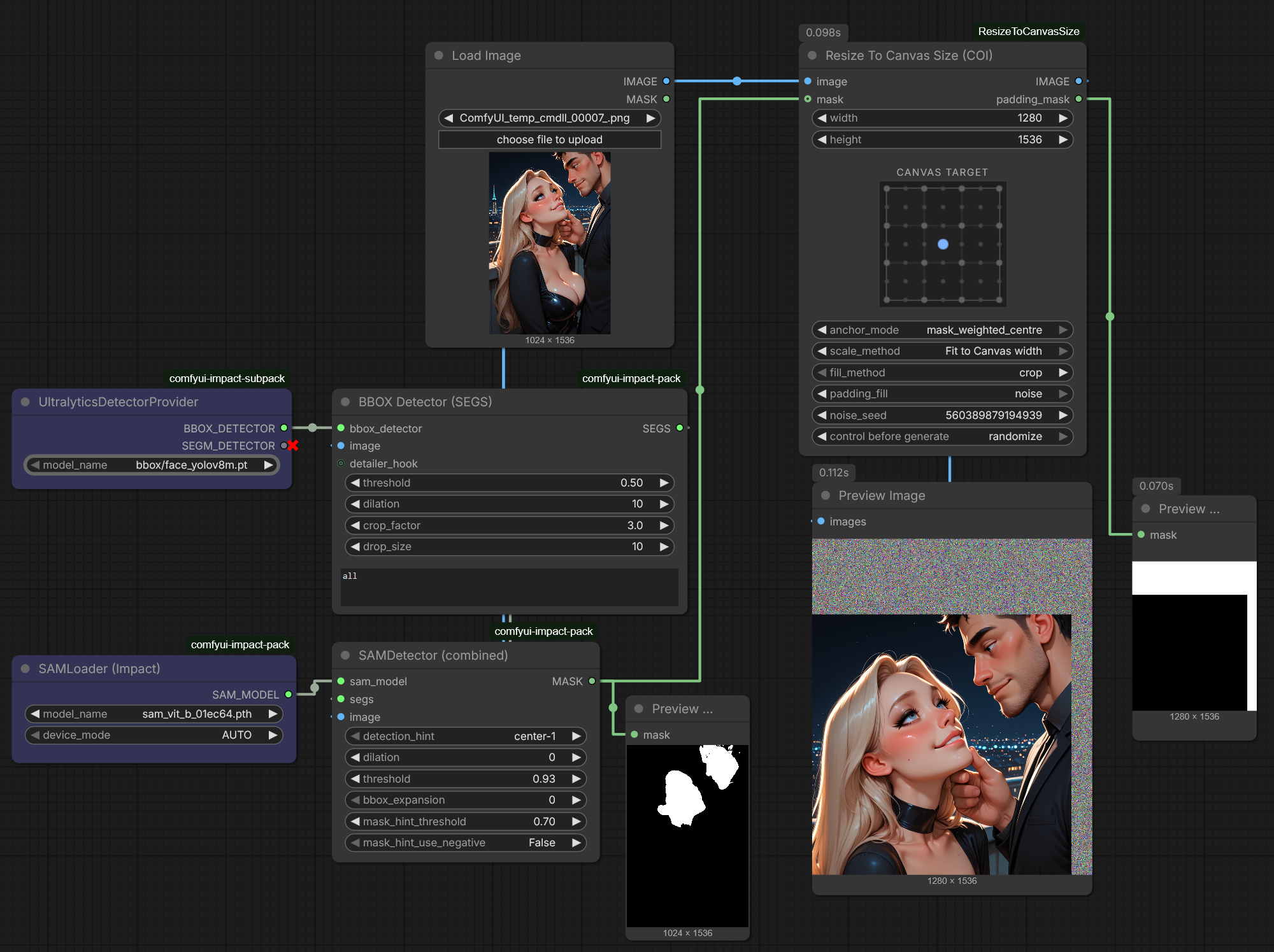The width and height of the screenshot is (1274, 952).
Task: Click Load Image MASK output socket
Action: click(x=666, y=99)
